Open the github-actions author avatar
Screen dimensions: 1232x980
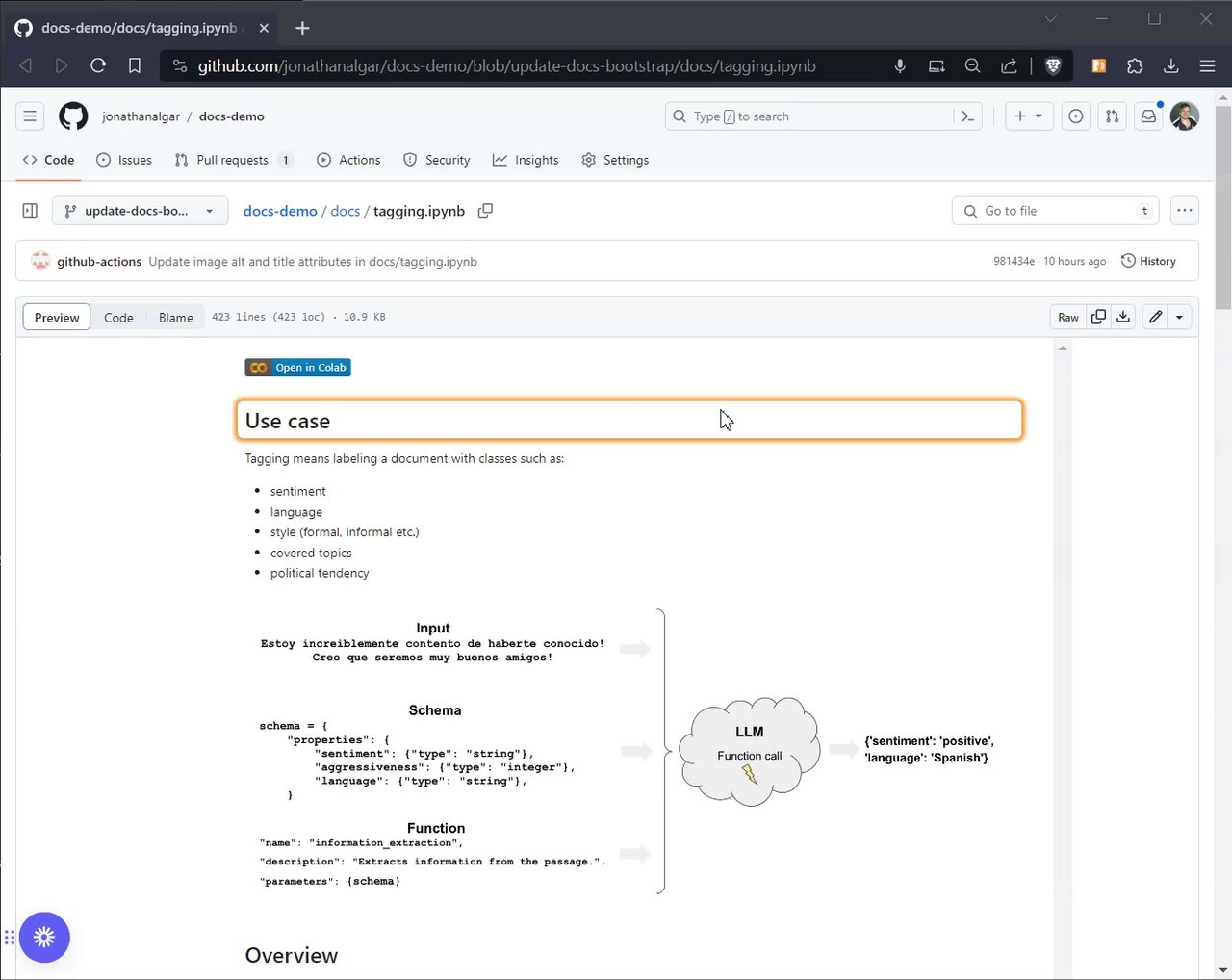click(x=40, y=261)
